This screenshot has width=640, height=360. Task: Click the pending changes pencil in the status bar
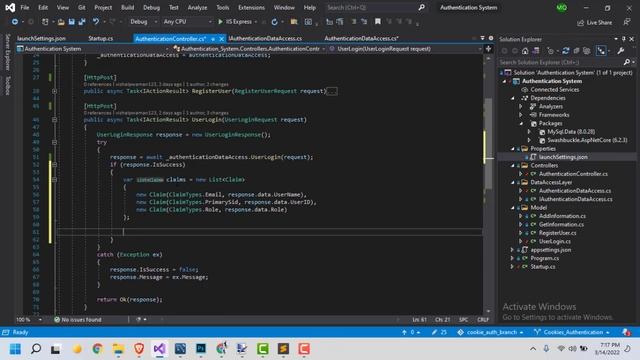[x=434, y=332]
